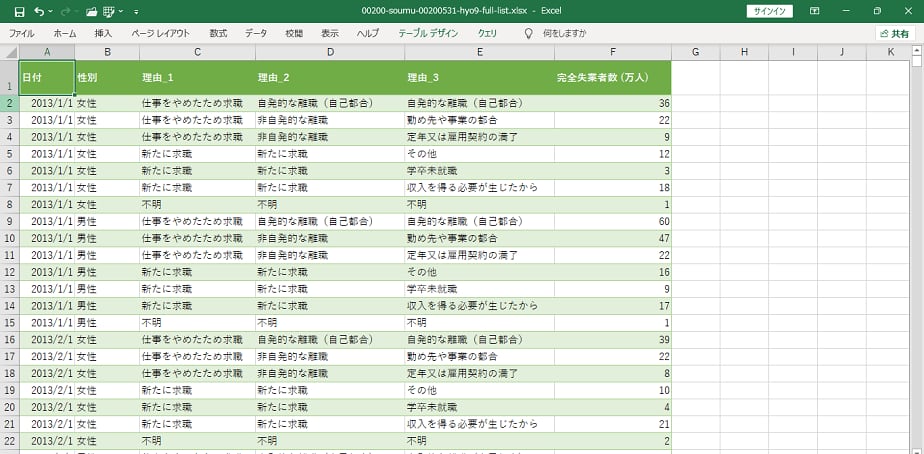Select cell F10 showing 47
Screen dimensions: 924x454
coord(613,239)
